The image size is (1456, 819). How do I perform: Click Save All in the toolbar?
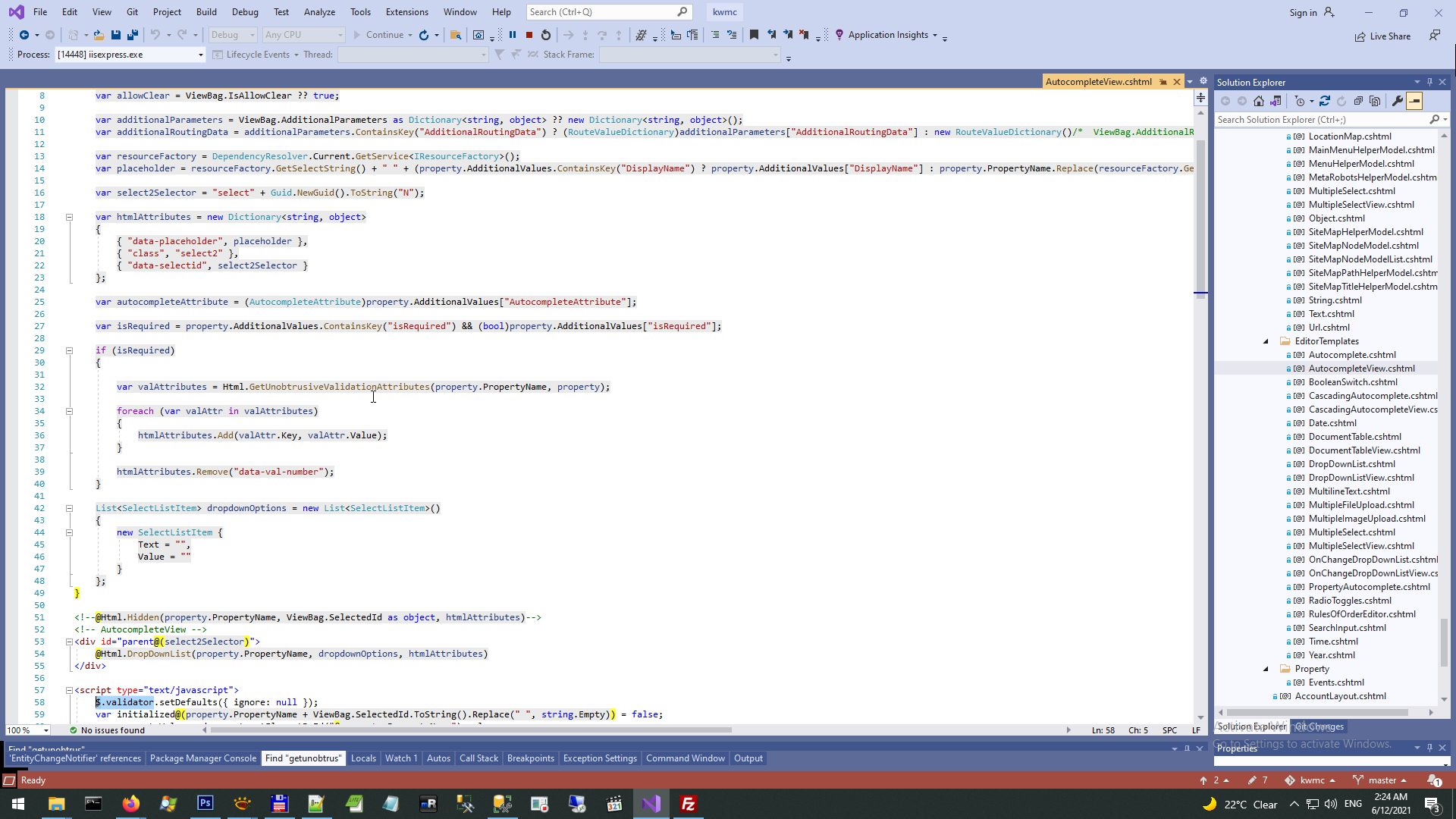point(133,35)
